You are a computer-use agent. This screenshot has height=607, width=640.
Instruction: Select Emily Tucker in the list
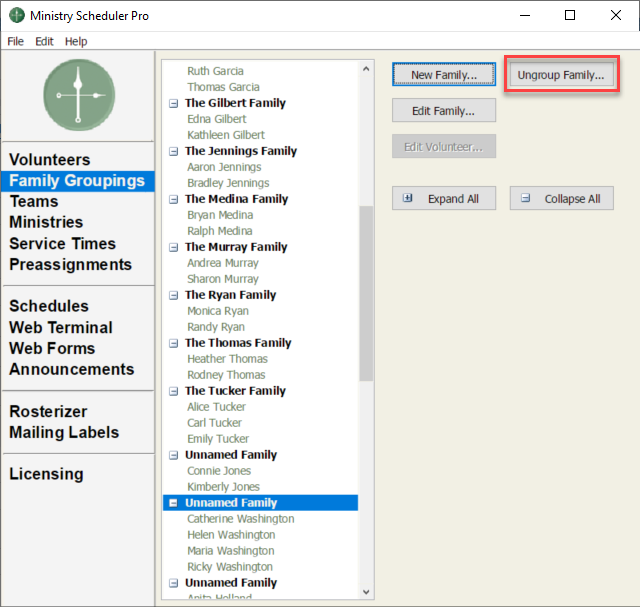point(218,439)
